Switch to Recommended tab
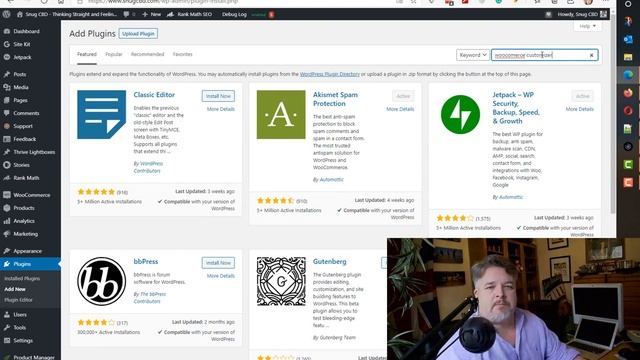This screenshot has height=360, width=640. pyautogui.click(x=147, y=54)
